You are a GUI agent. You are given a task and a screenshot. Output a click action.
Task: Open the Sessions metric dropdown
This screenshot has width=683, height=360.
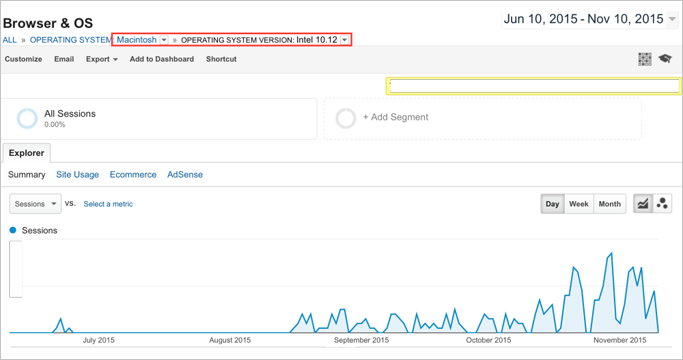(x=35, y=204)
